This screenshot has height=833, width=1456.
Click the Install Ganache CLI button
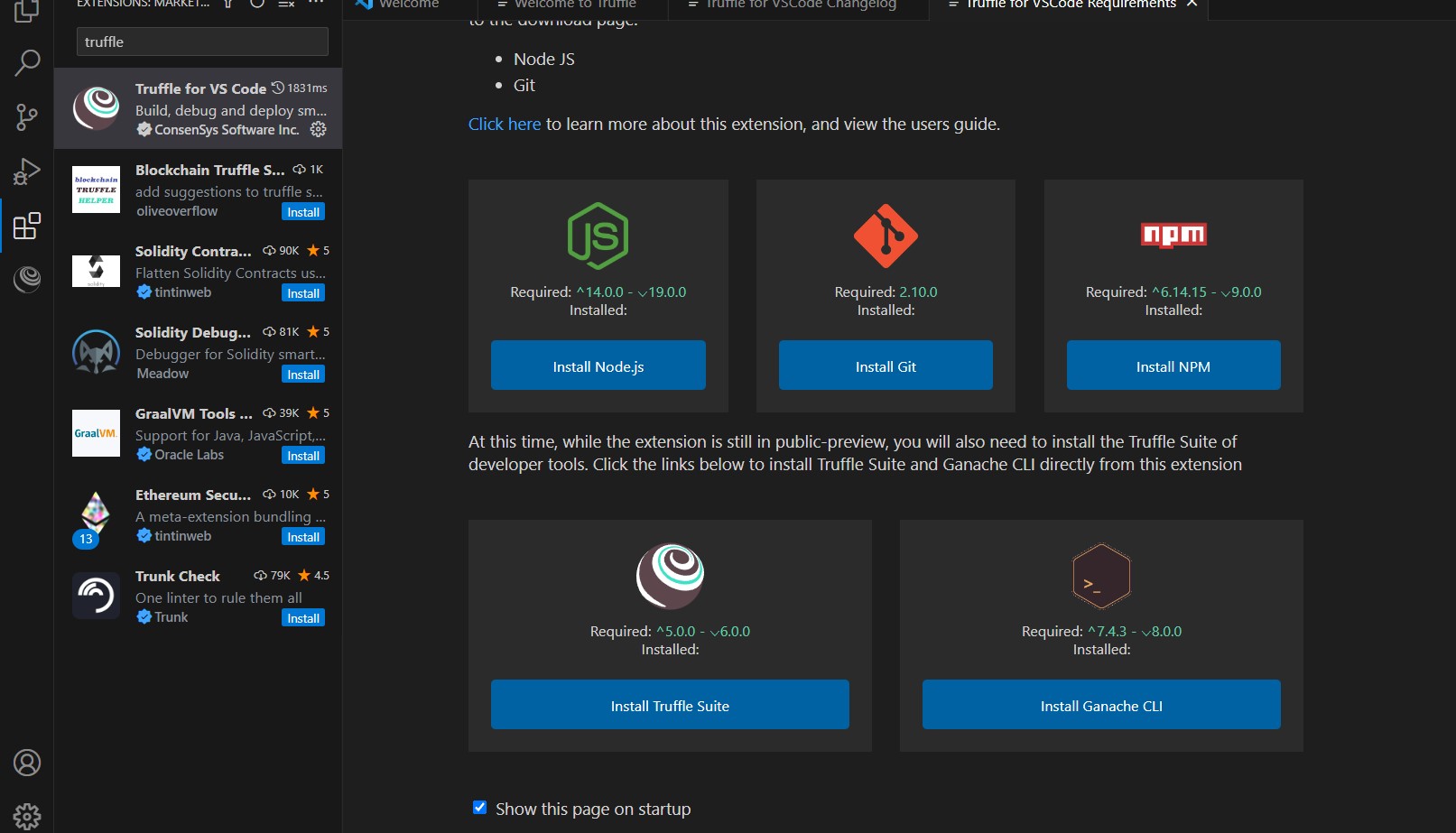click(1101, 705)
